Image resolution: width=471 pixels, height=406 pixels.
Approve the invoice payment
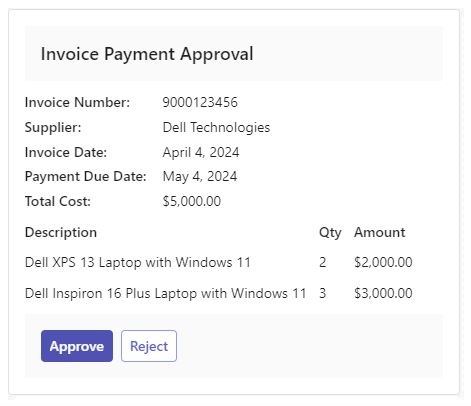(77, 346)
